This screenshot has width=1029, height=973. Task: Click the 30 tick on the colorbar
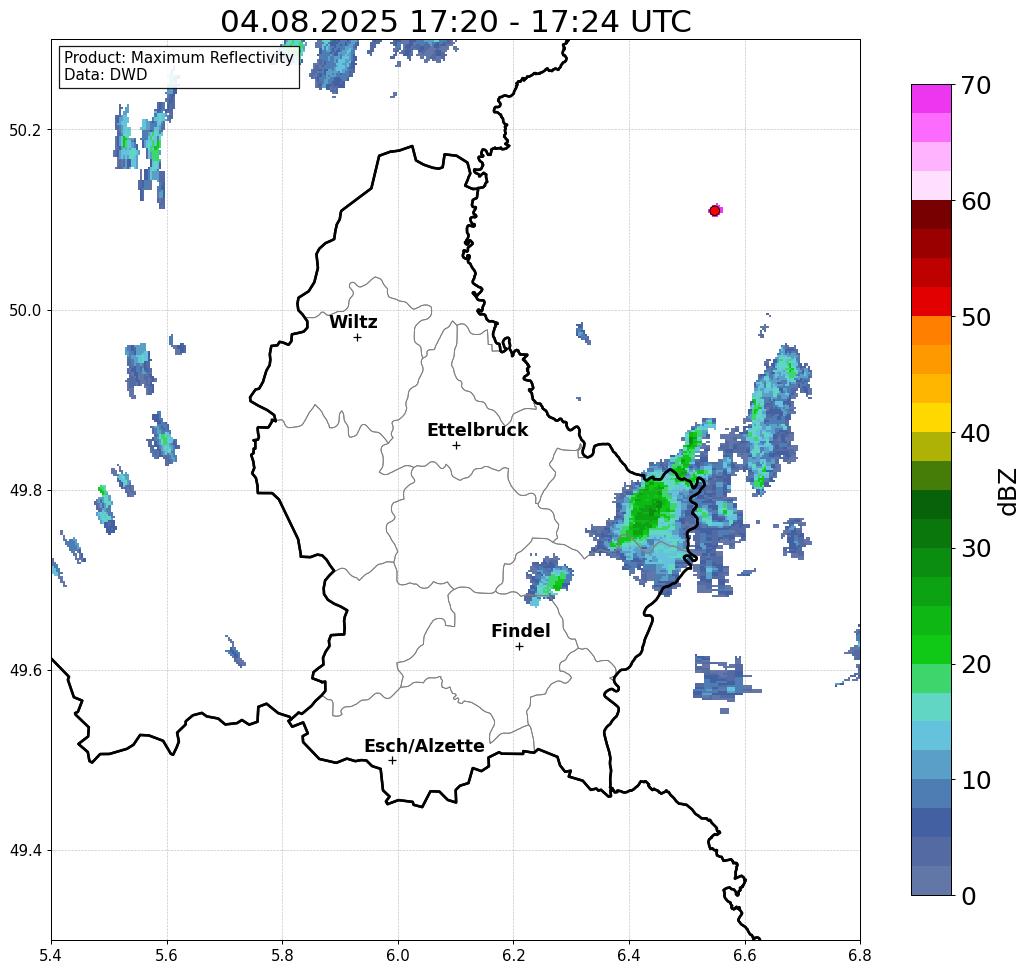[x=976, y=548]
